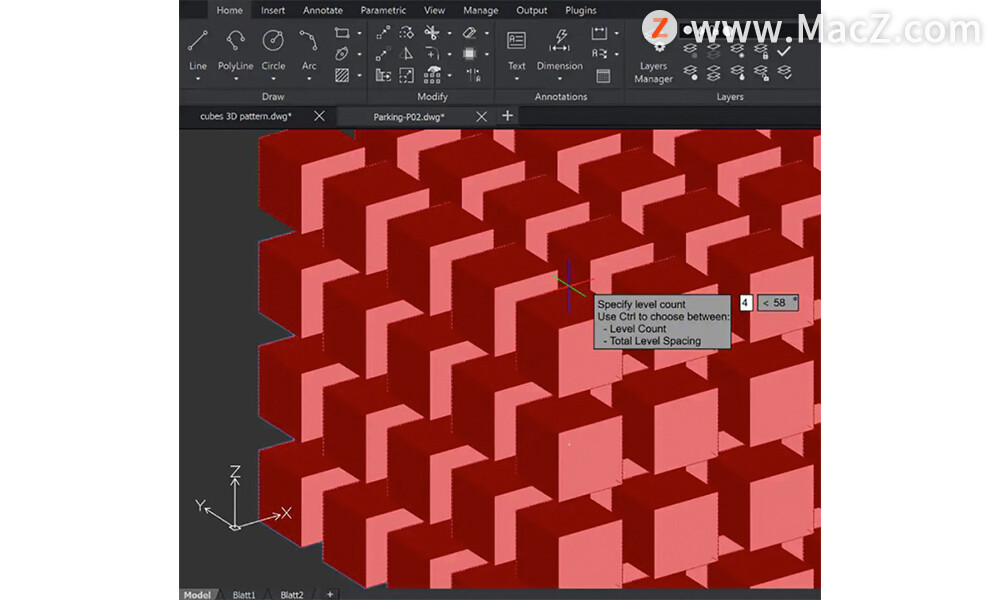The width and height of the screenshot is (1000, 600).
Task: Open the Line tool dropdown options
Action: click(x=197, y=78)
